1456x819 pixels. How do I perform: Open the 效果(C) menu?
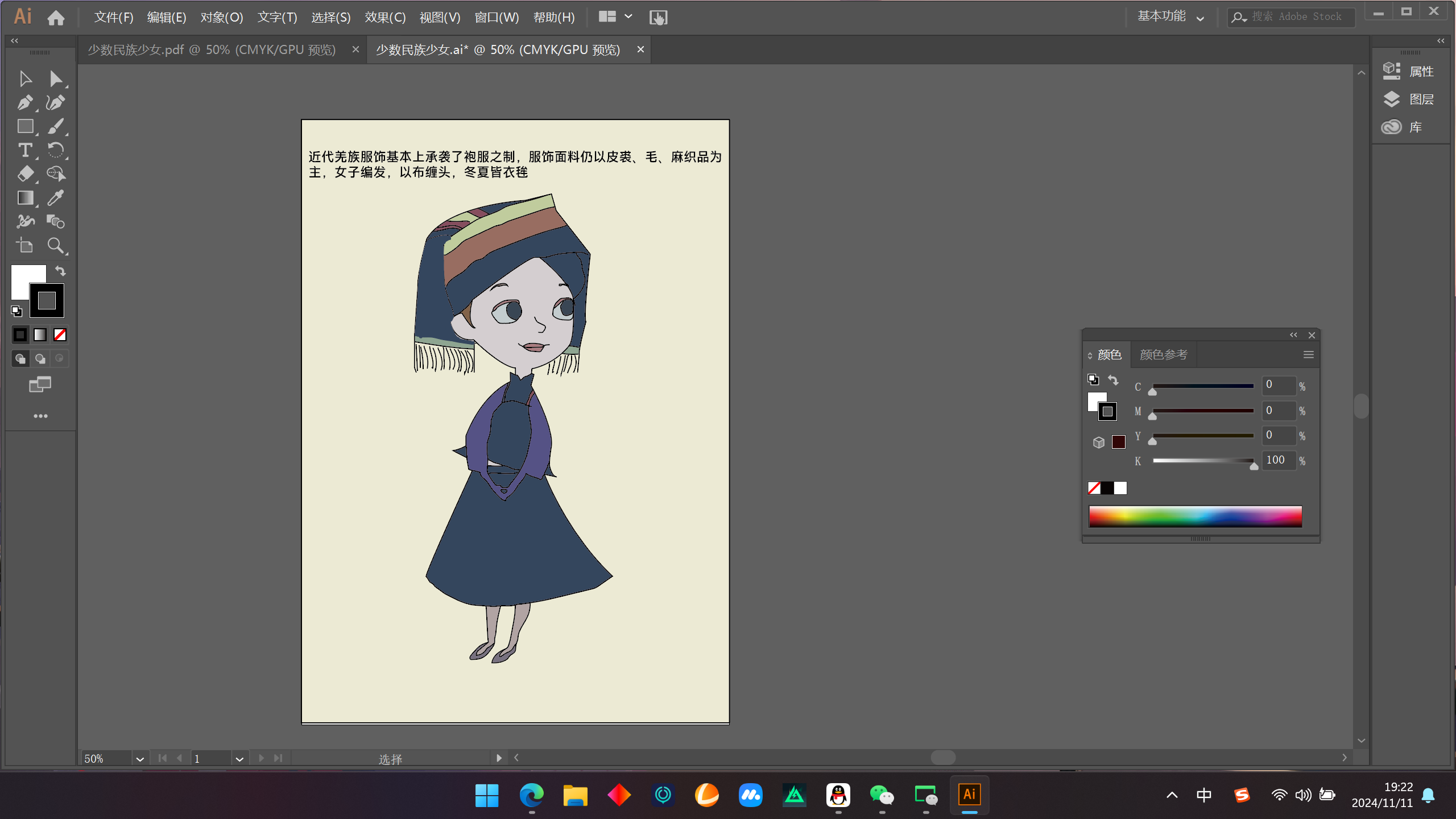pos(385,17)
